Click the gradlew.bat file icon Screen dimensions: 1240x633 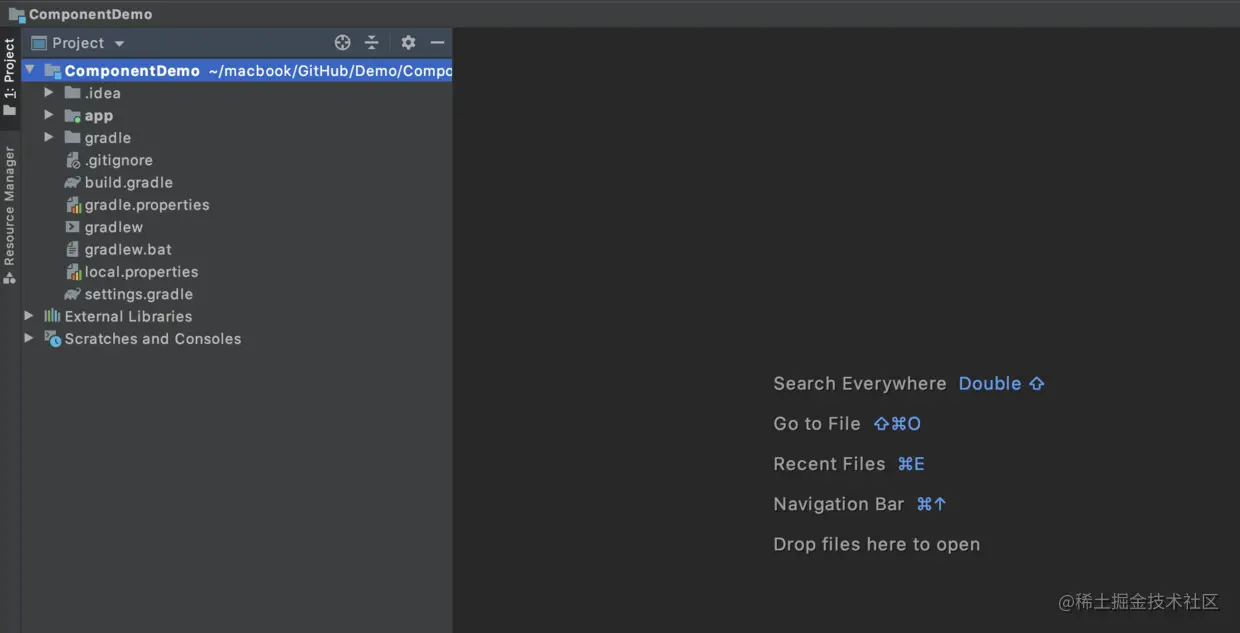72,249
